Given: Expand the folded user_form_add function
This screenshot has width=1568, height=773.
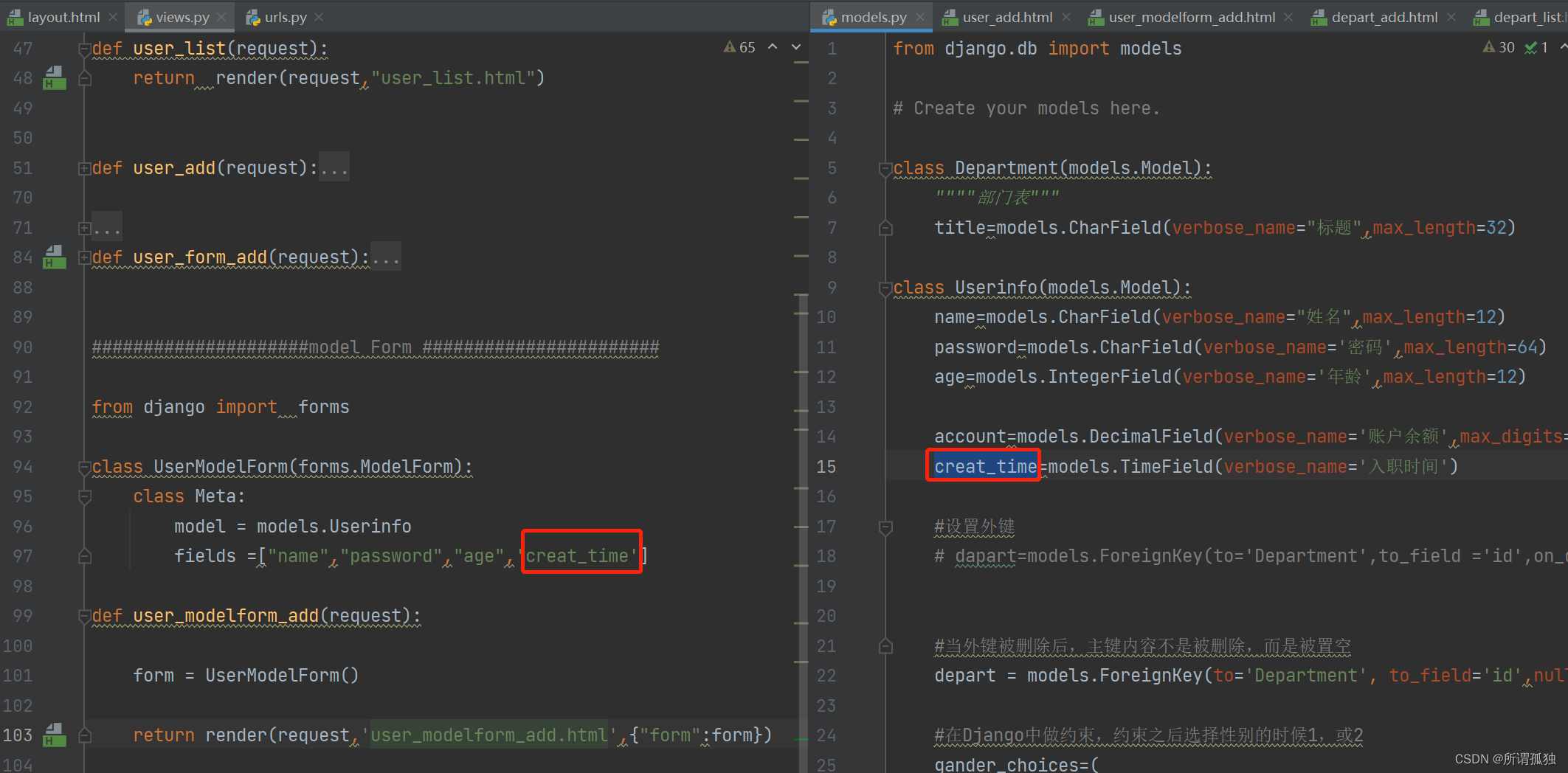Looking at the screenshot, I should tap(84, 257).
